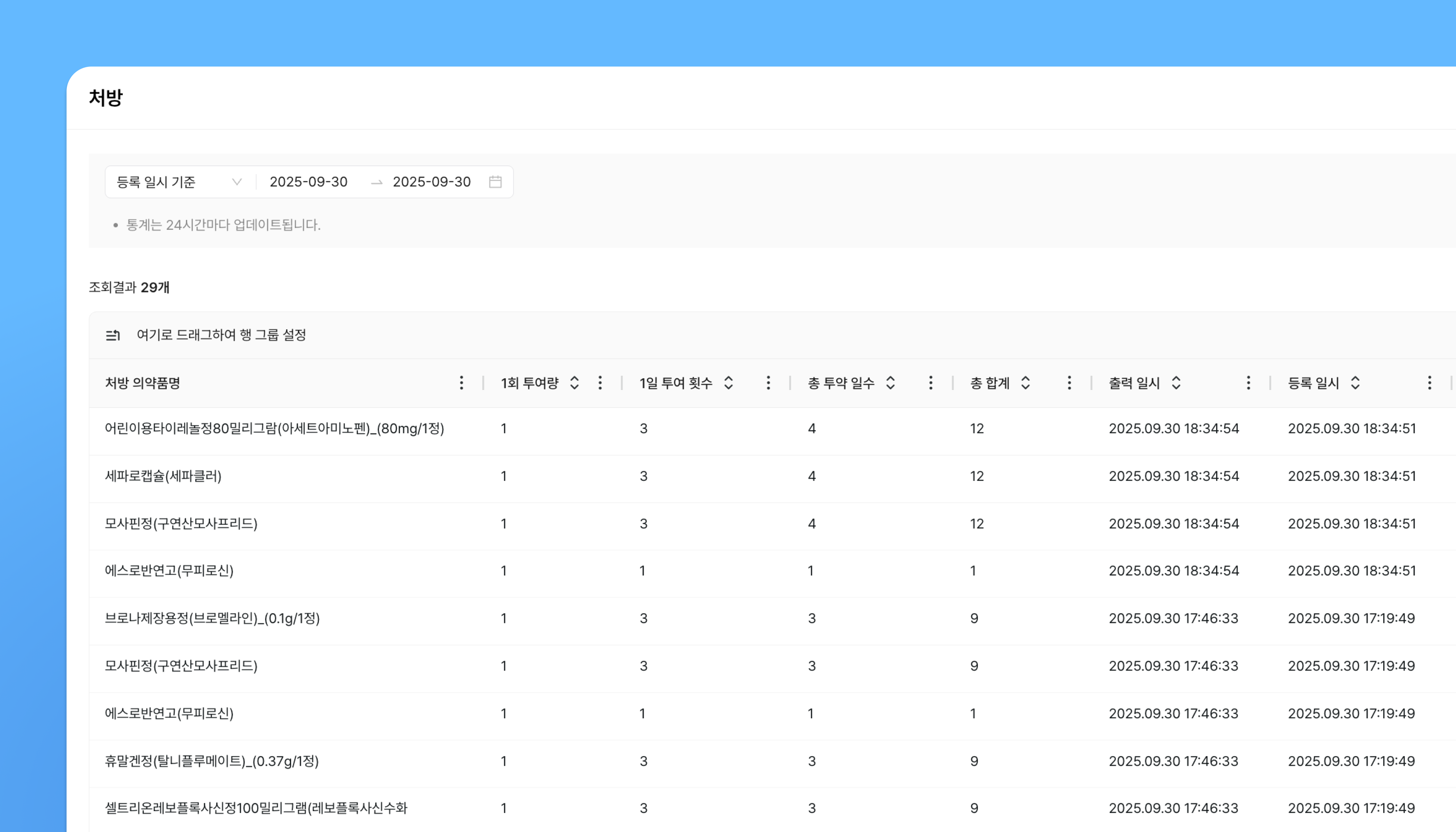Select the 세파로캡슐(세파클러) row name
This screenshot has width=1456, height=832.
coord(163,476)
